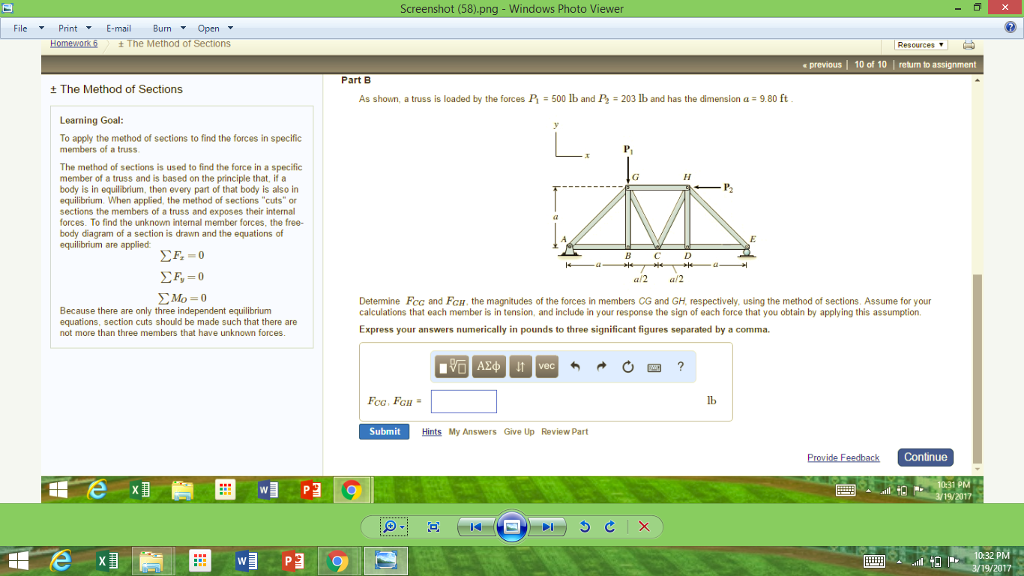Click inside the FCG, FGH answer field

[463, 401]
